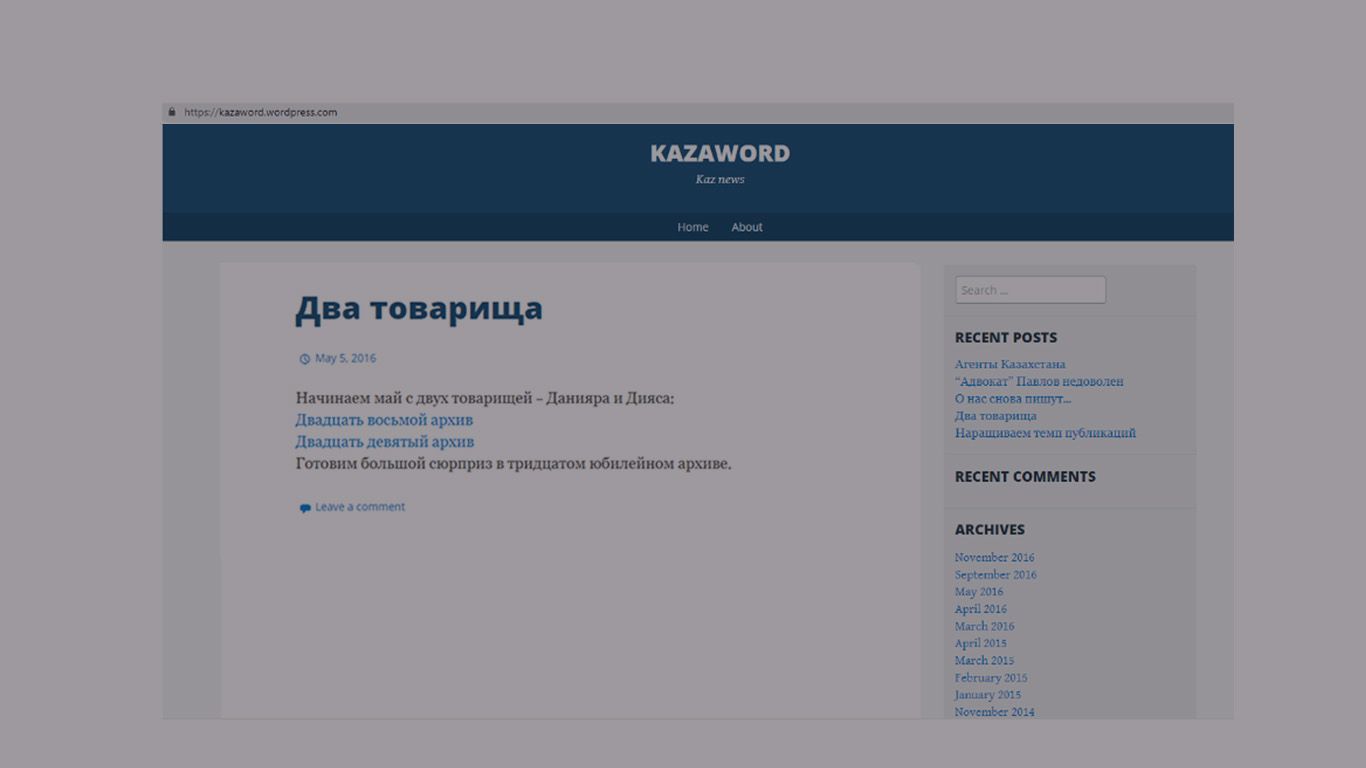Open recent post Два товарища in sidebar
Image resolution: width=1366 pixels, height=768 pixels.
click(x=996, y=415)
